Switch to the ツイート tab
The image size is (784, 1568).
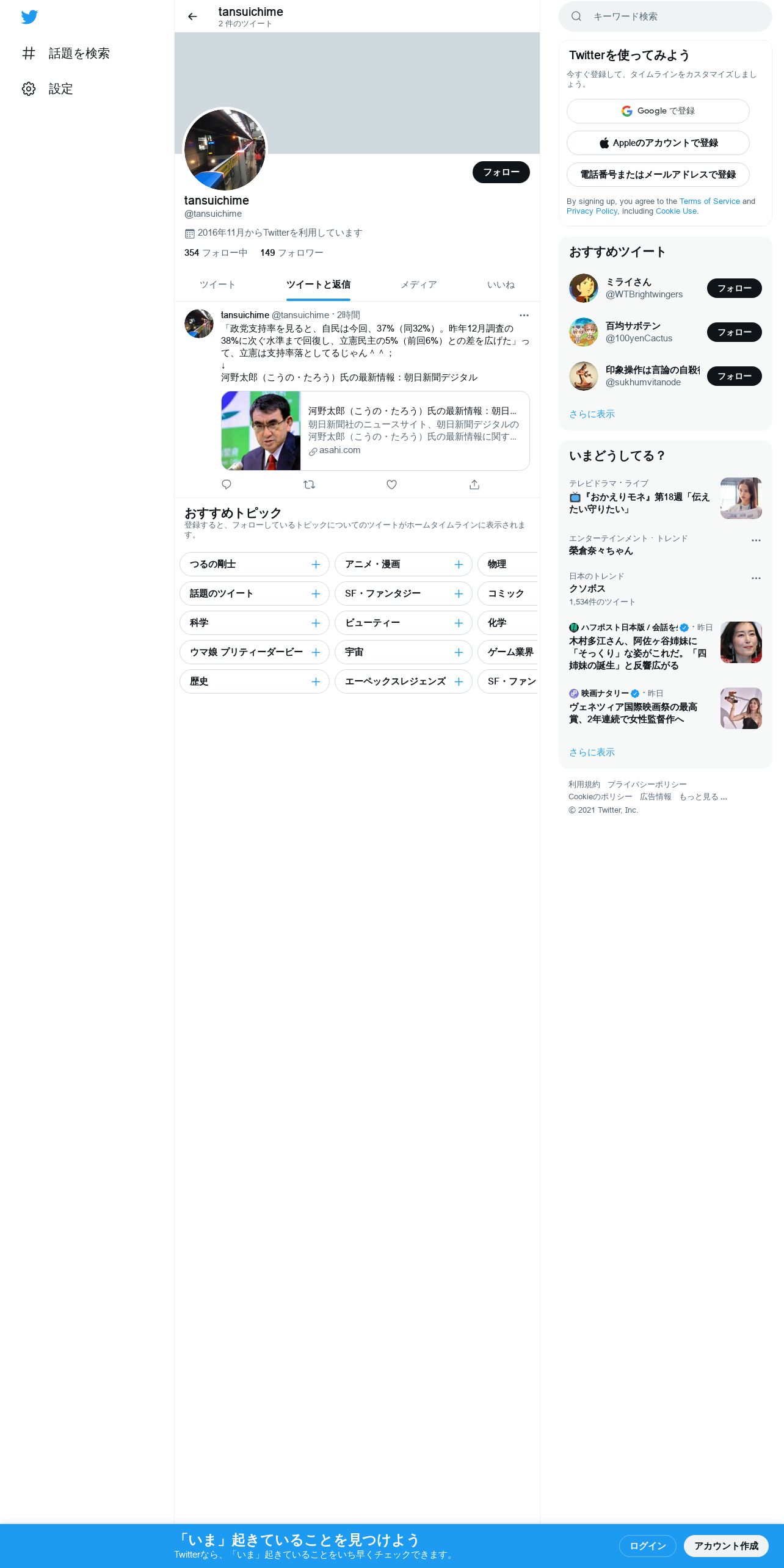tap(217, 285)
